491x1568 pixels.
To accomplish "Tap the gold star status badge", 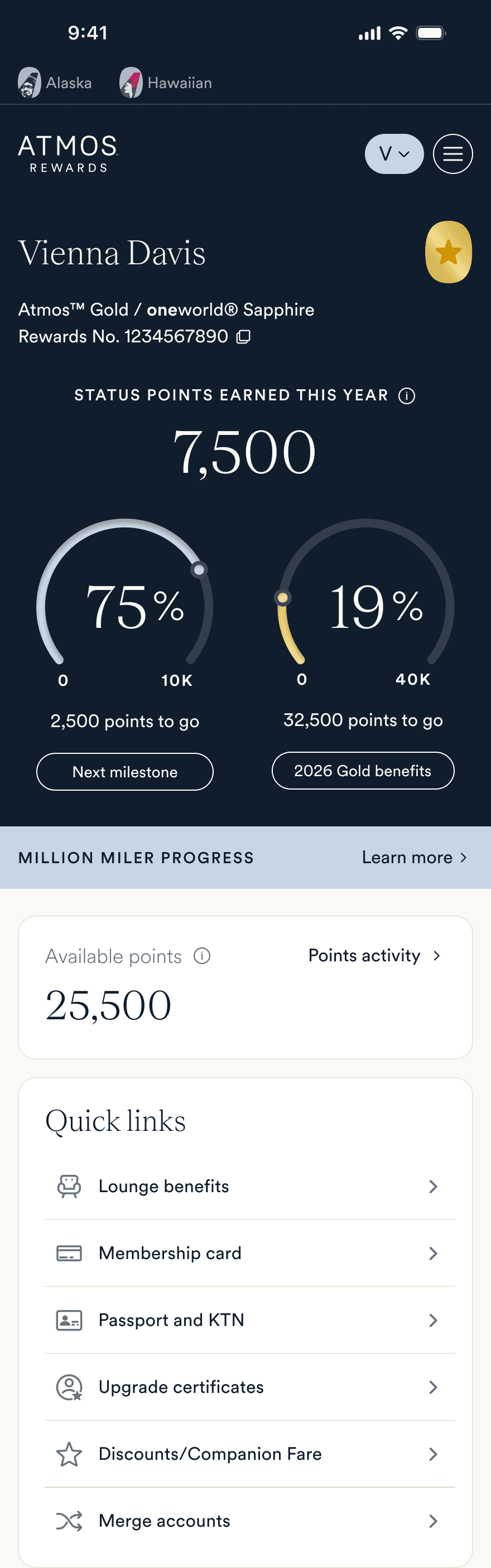I will (449, 252).
